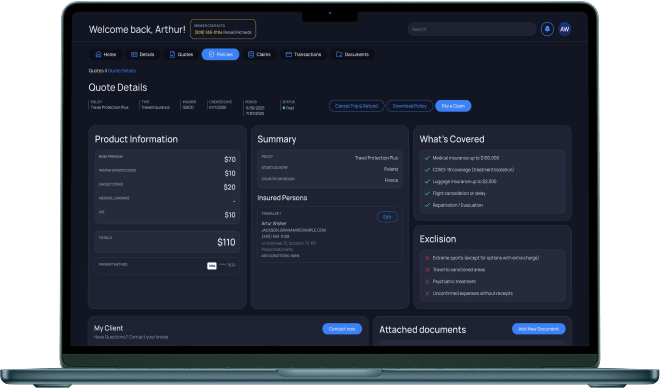The image size is (660, 388).
Task: Edit Traveller 1 details
Action: pyautogui.click(x=387, y=217)
